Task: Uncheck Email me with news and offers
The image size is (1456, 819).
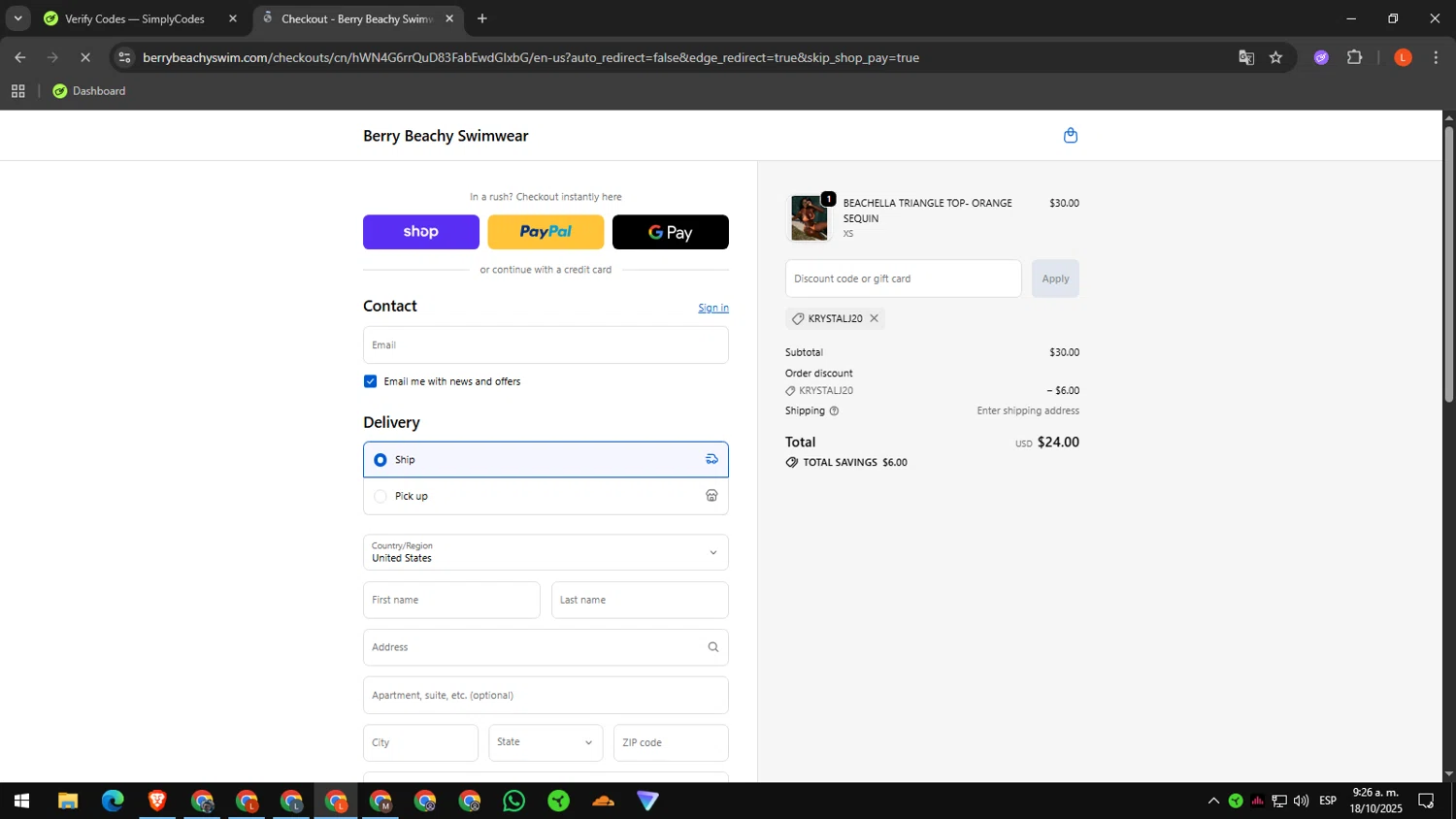Action: (x=370, y=381)
